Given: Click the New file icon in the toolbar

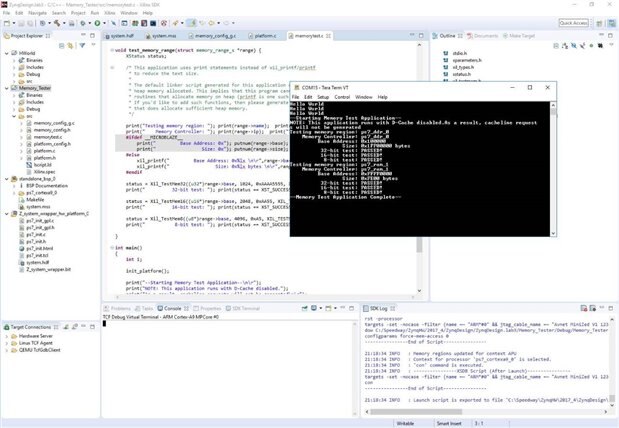Looking at the screenshot, I should [8, 22].
